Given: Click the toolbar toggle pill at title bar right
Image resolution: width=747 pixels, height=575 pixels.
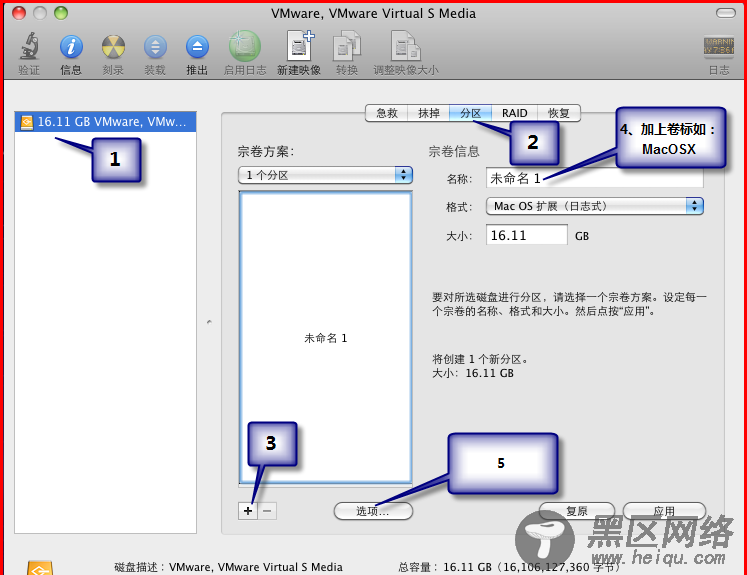Looking at the screenshot, I should point(726,13).
